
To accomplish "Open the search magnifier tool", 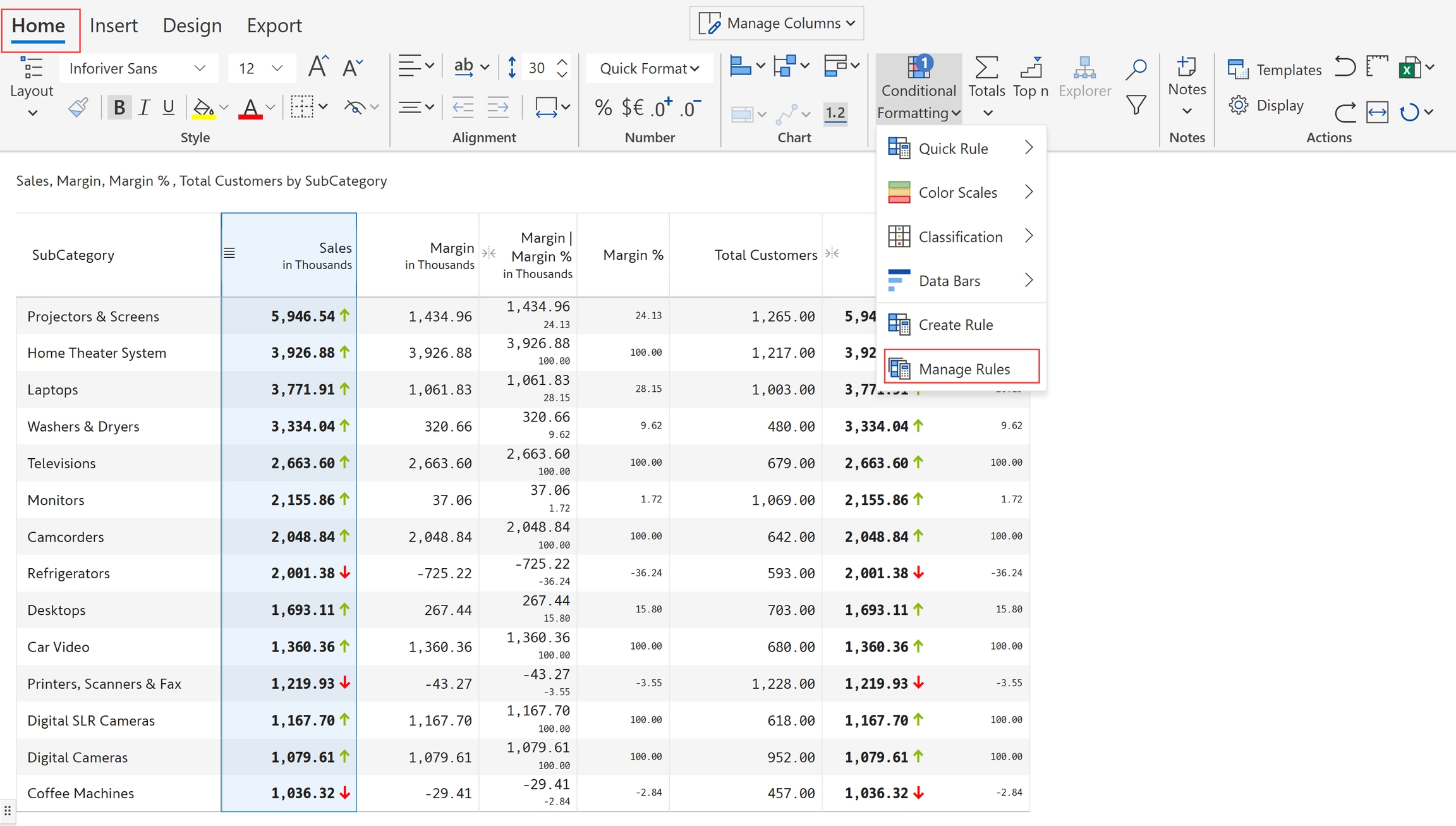I will (x=1136, y=69).
